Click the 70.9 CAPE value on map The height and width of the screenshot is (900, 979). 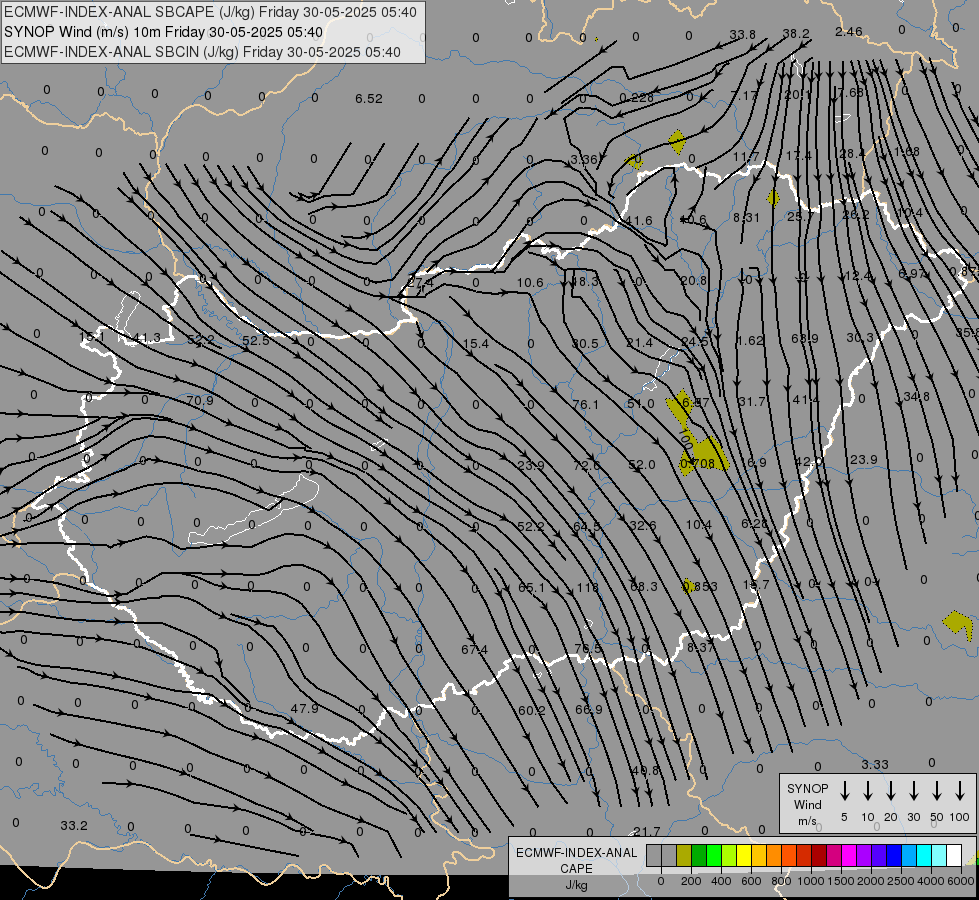tap(200, 400)
